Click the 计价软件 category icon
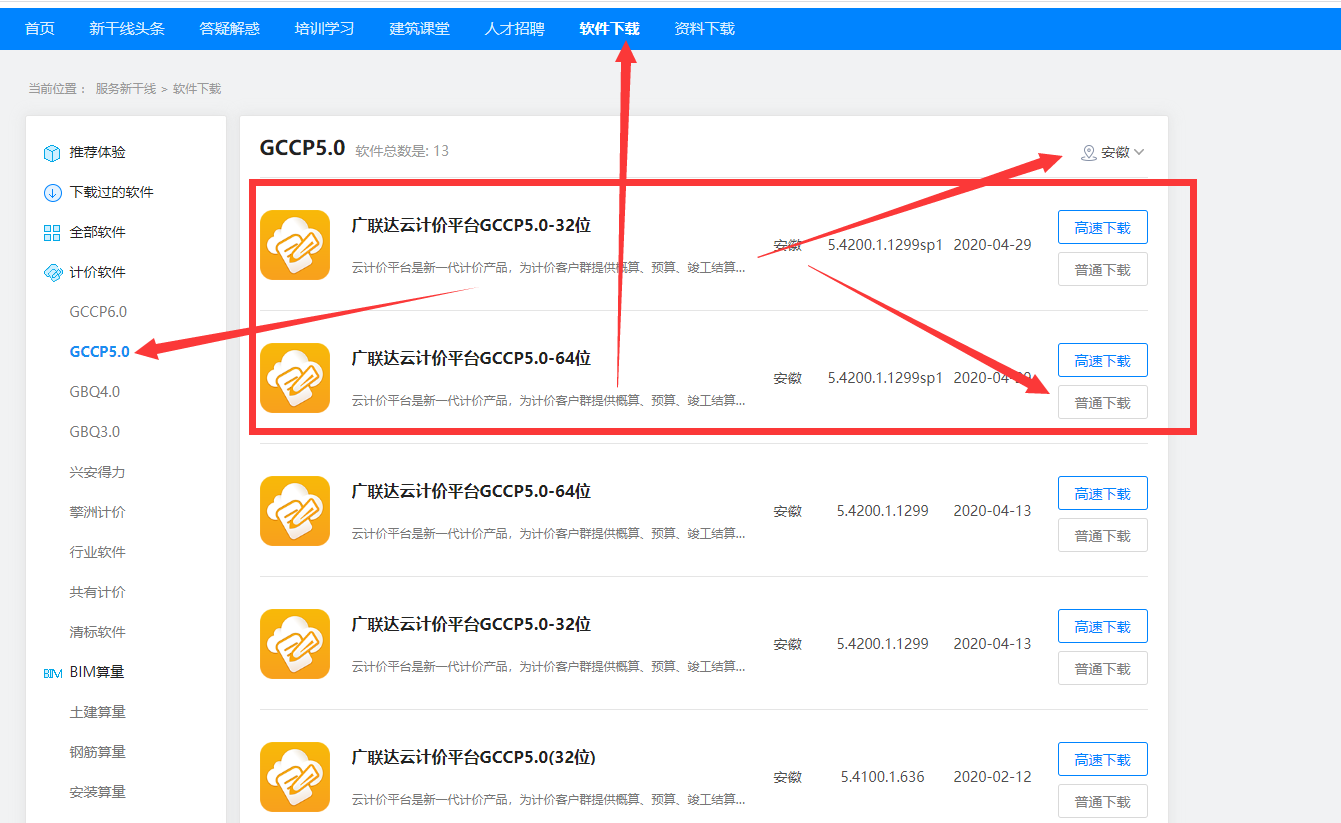 52,273
